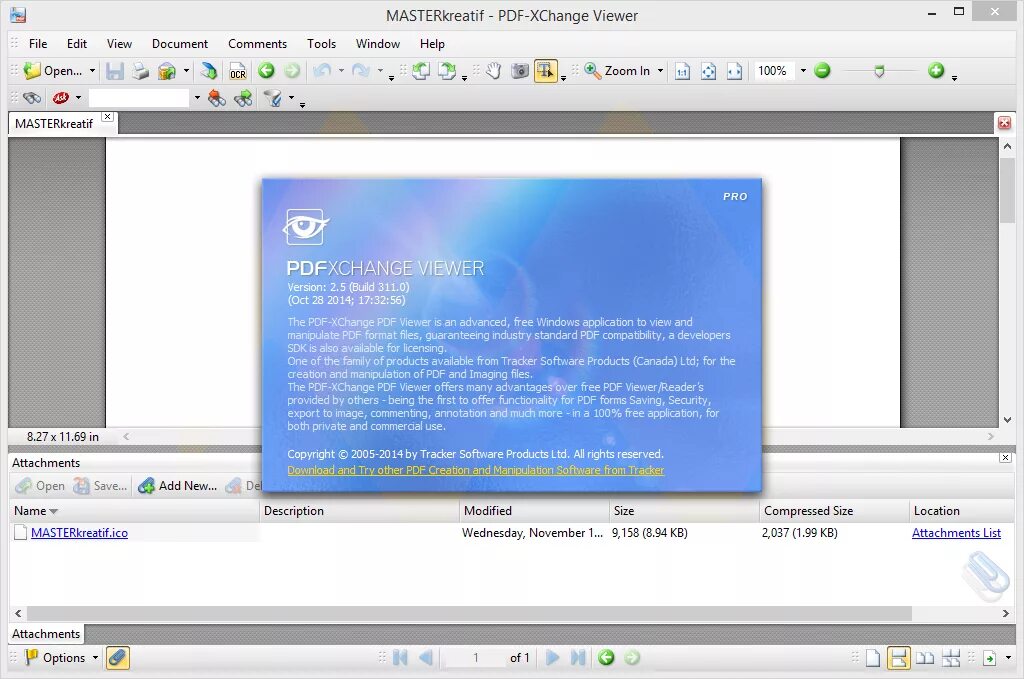Expand the Ask provider dropdown arrow
Viewport: 1024px width, 679px height.
(78, 98)
